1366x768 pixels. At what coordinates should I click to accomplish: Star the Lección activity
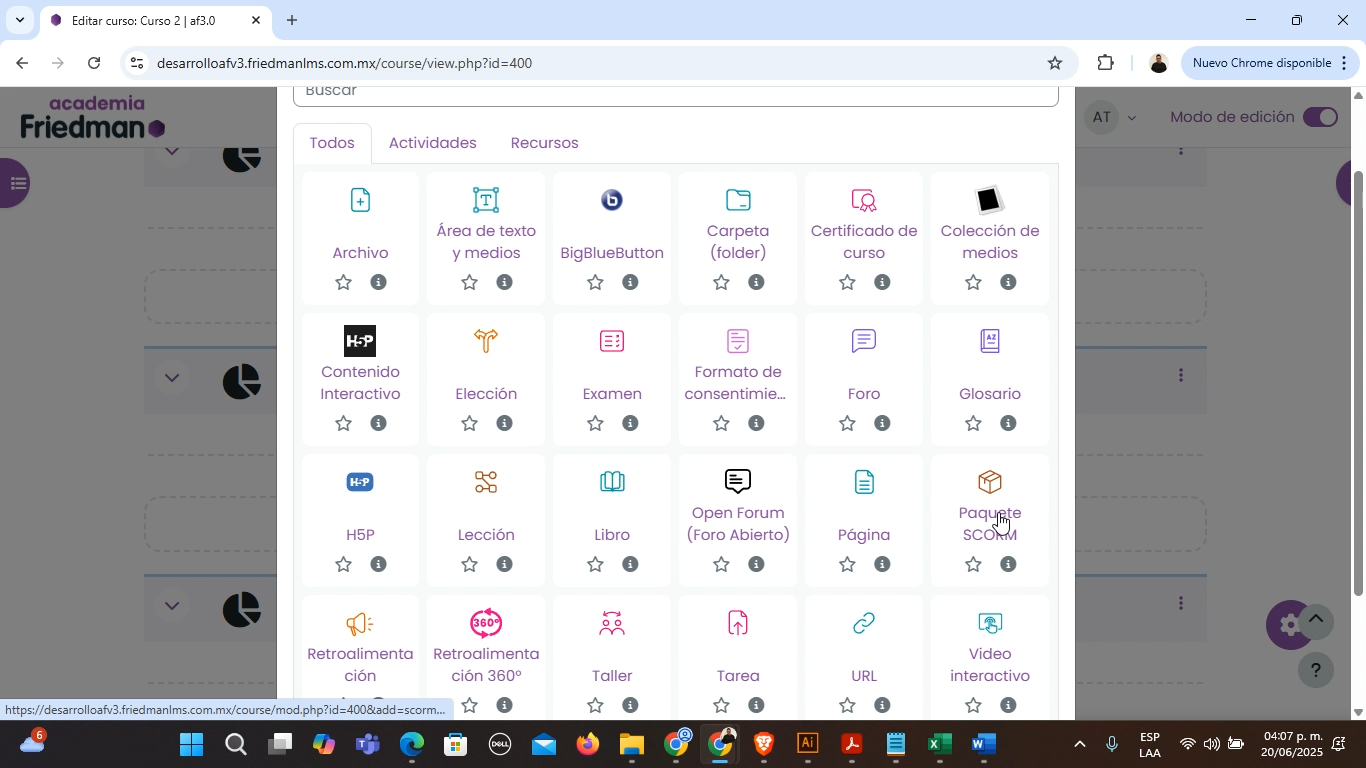click(x=469, y=564)
